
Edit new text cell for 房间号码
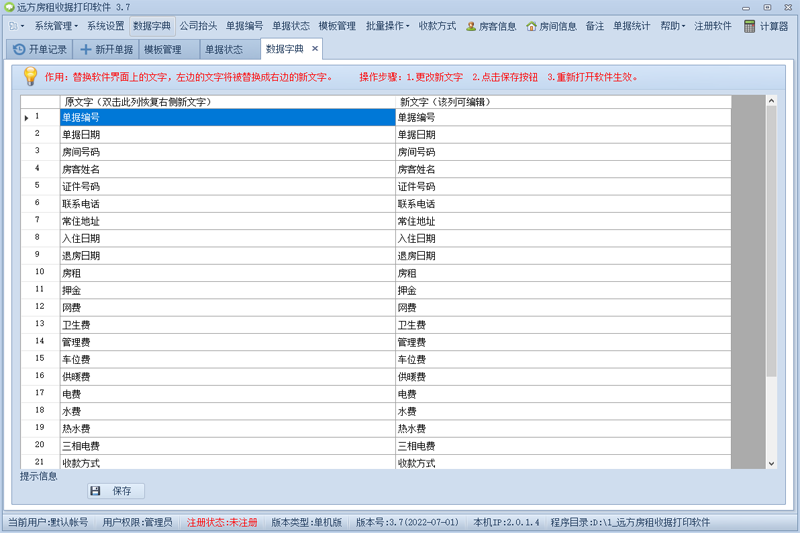coord(563,152)
